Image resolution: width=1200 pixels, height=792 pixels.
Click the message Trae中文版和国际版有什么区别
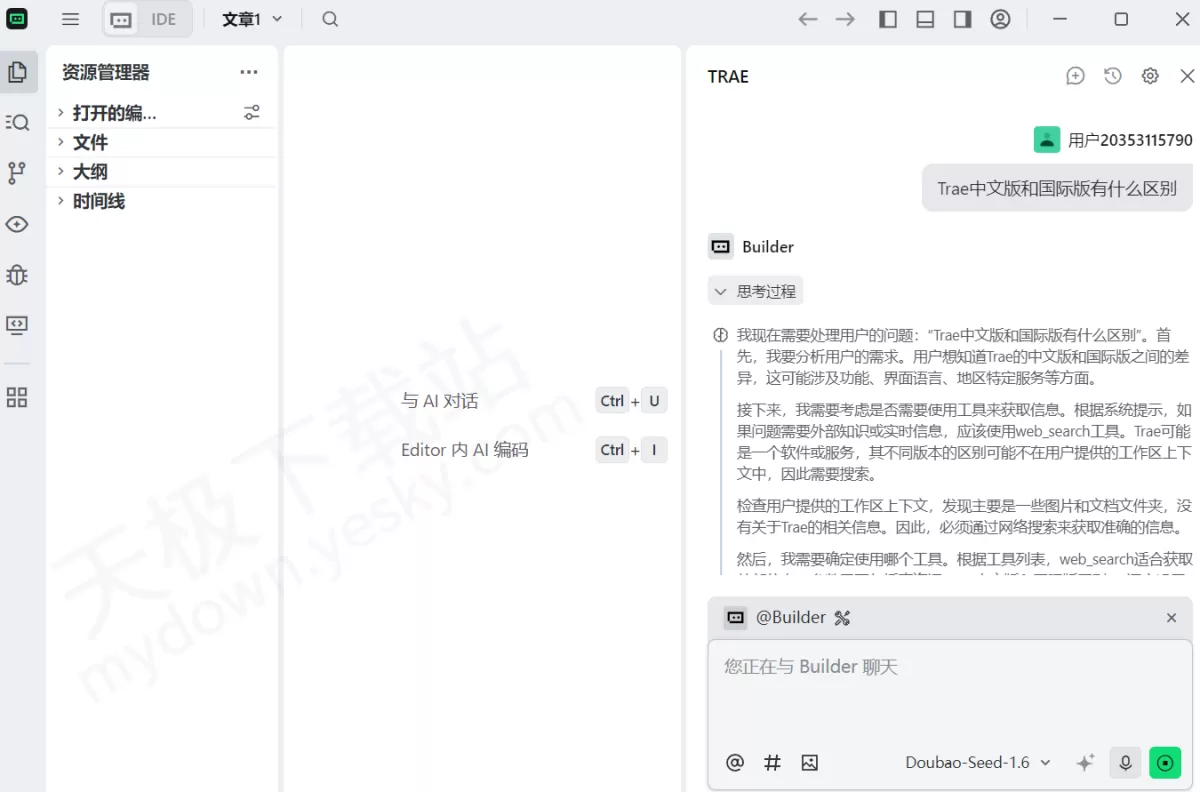pyautogui.click(x=1057, y=188)
